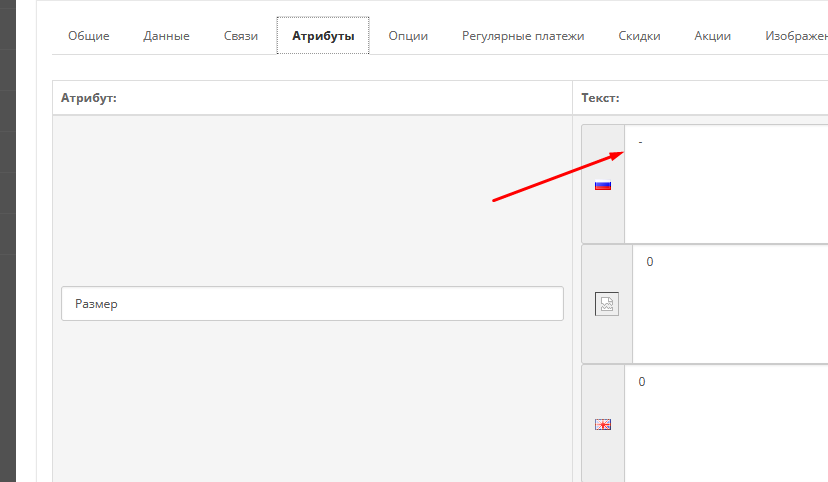This screenshot has width=828, height=482.
Task: Go to the Опции tab
Action: click(x=408, y=36)
